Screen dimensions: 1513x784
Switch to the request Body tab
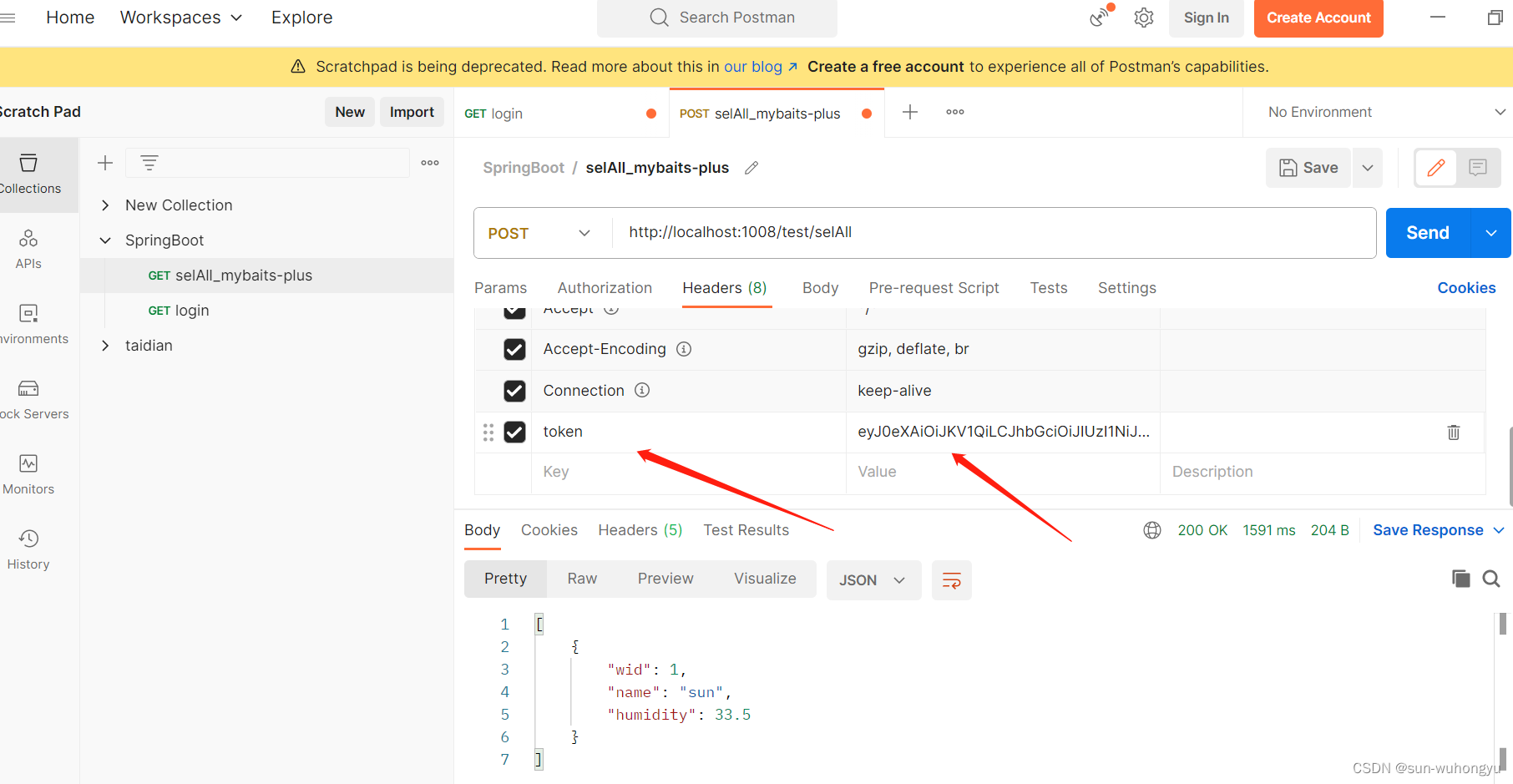coord(820,288)
